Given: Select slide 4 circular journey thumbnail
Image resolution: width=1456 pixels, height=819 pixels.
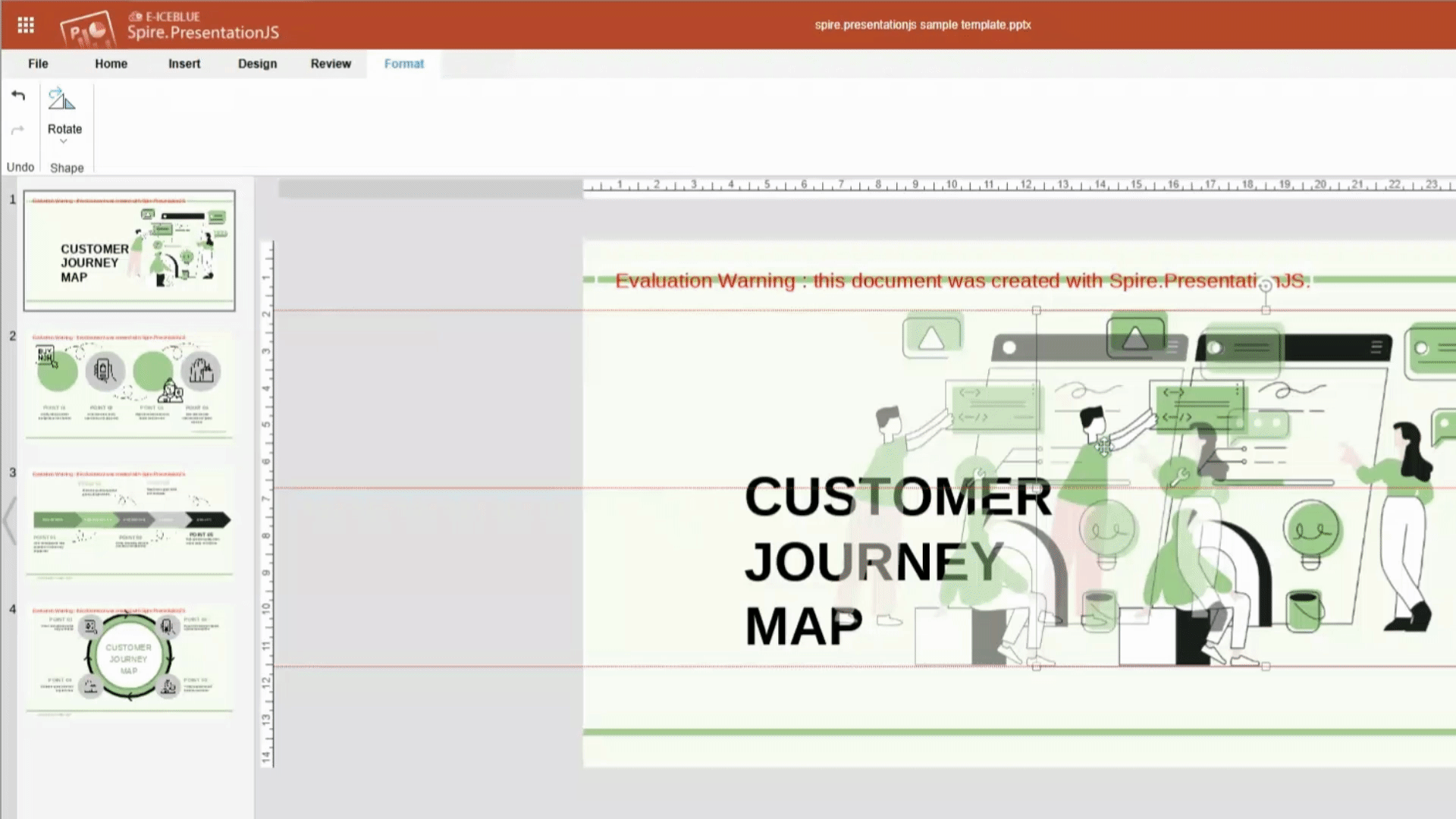Looking at the screenshot, I should click(x=129, y=658).
